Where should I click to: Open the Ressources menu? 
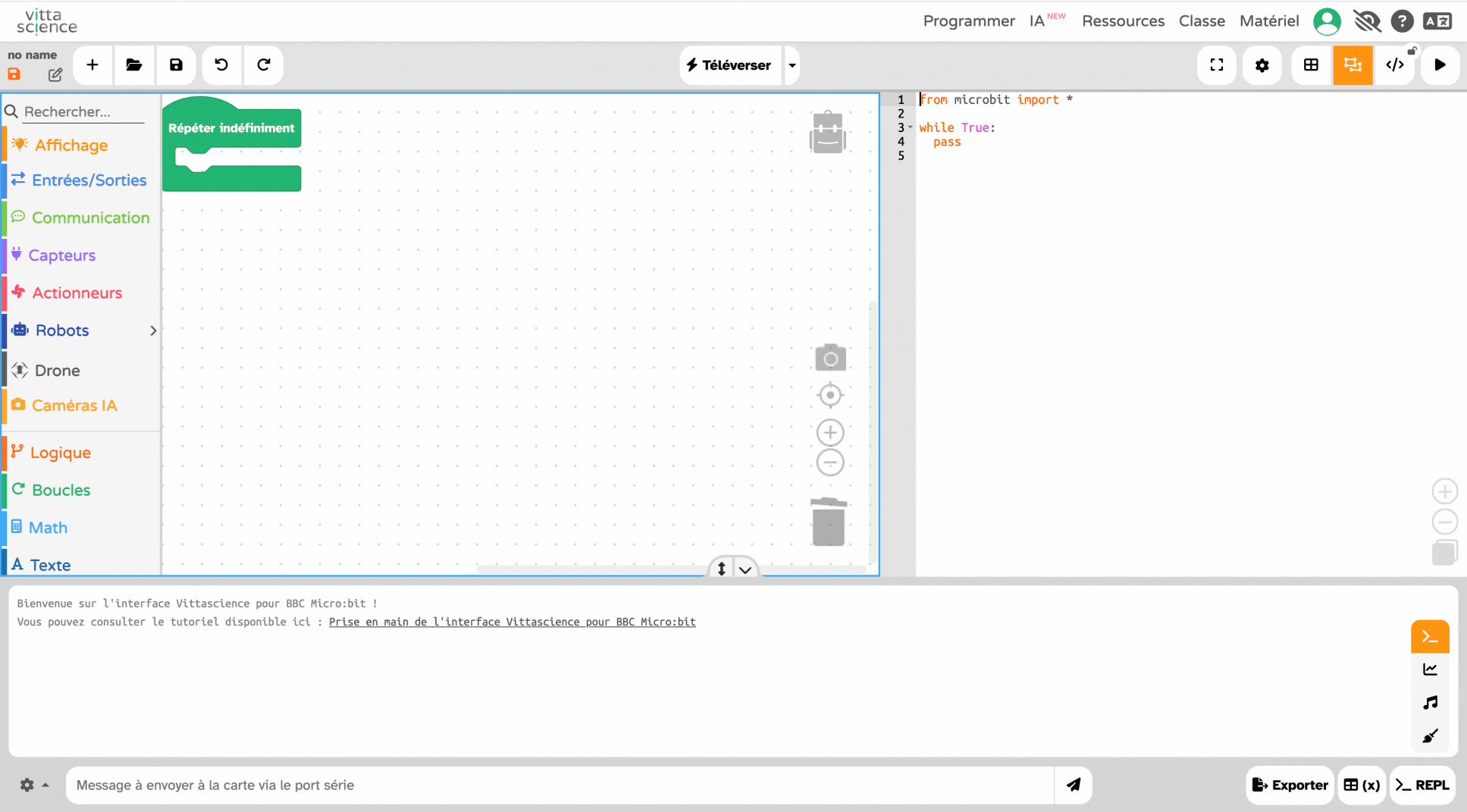click(x=1123, y=21)
